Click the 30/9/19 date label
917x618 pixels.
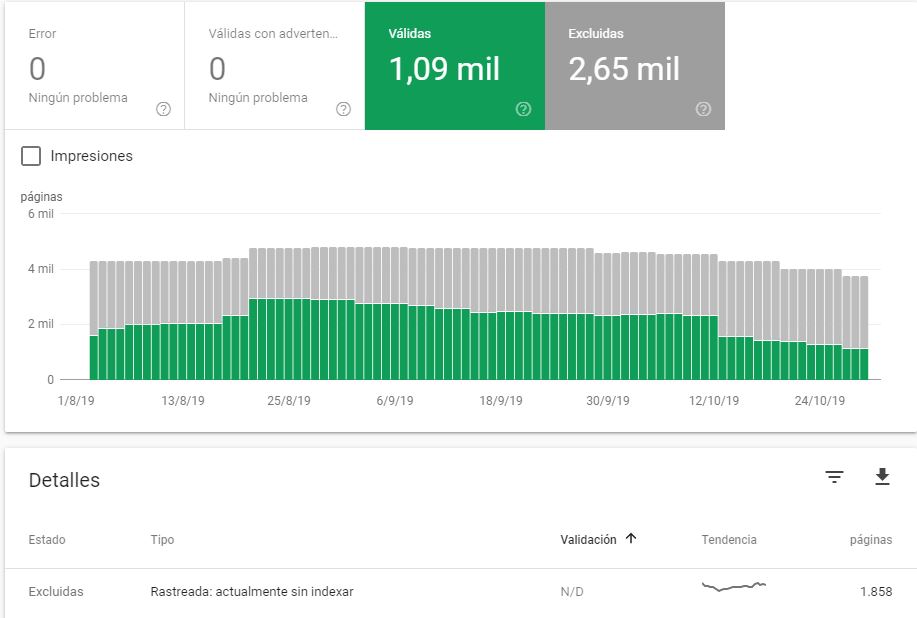608,401
